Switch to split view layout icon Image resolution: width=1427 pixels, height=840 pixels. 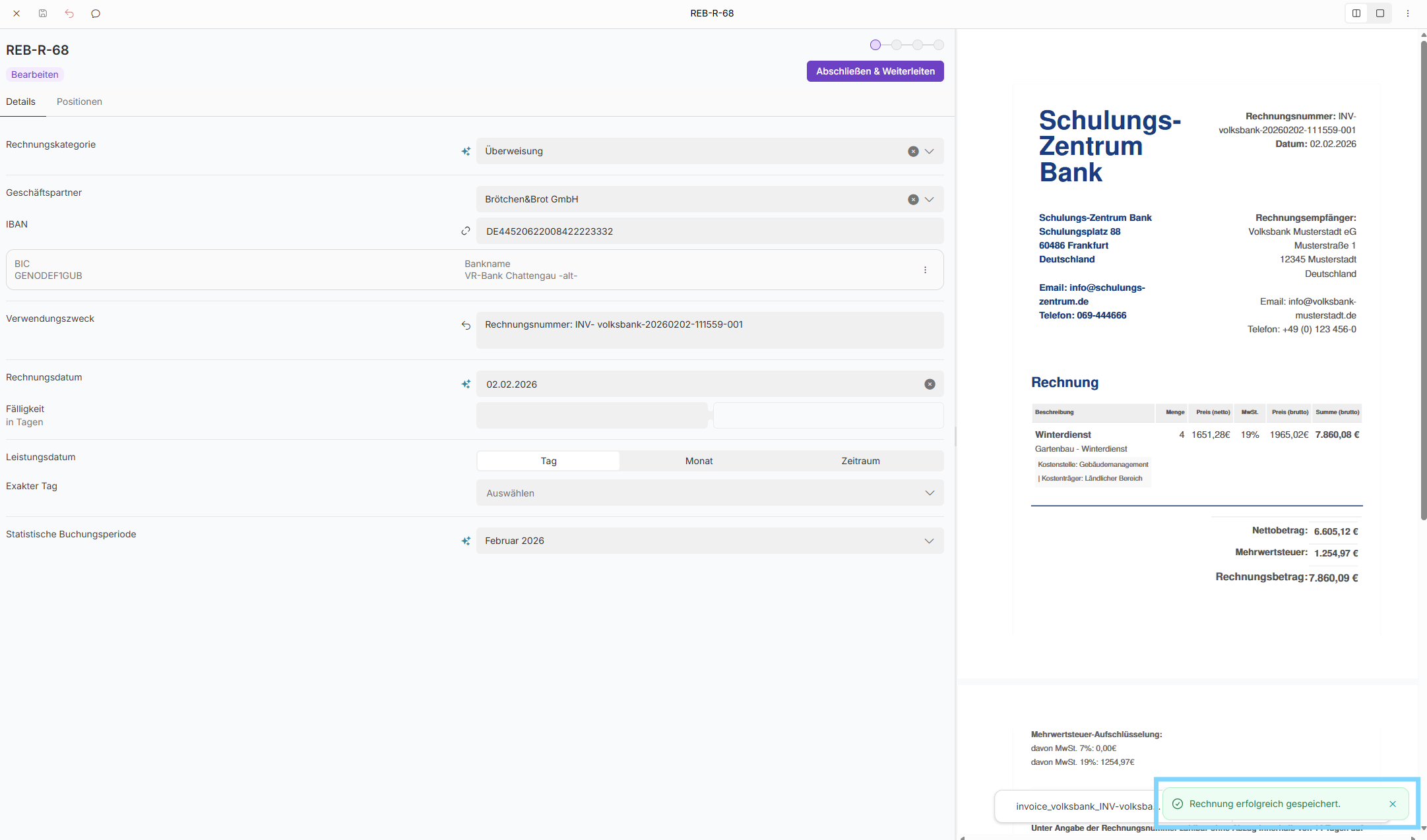tap(1356, 13)
